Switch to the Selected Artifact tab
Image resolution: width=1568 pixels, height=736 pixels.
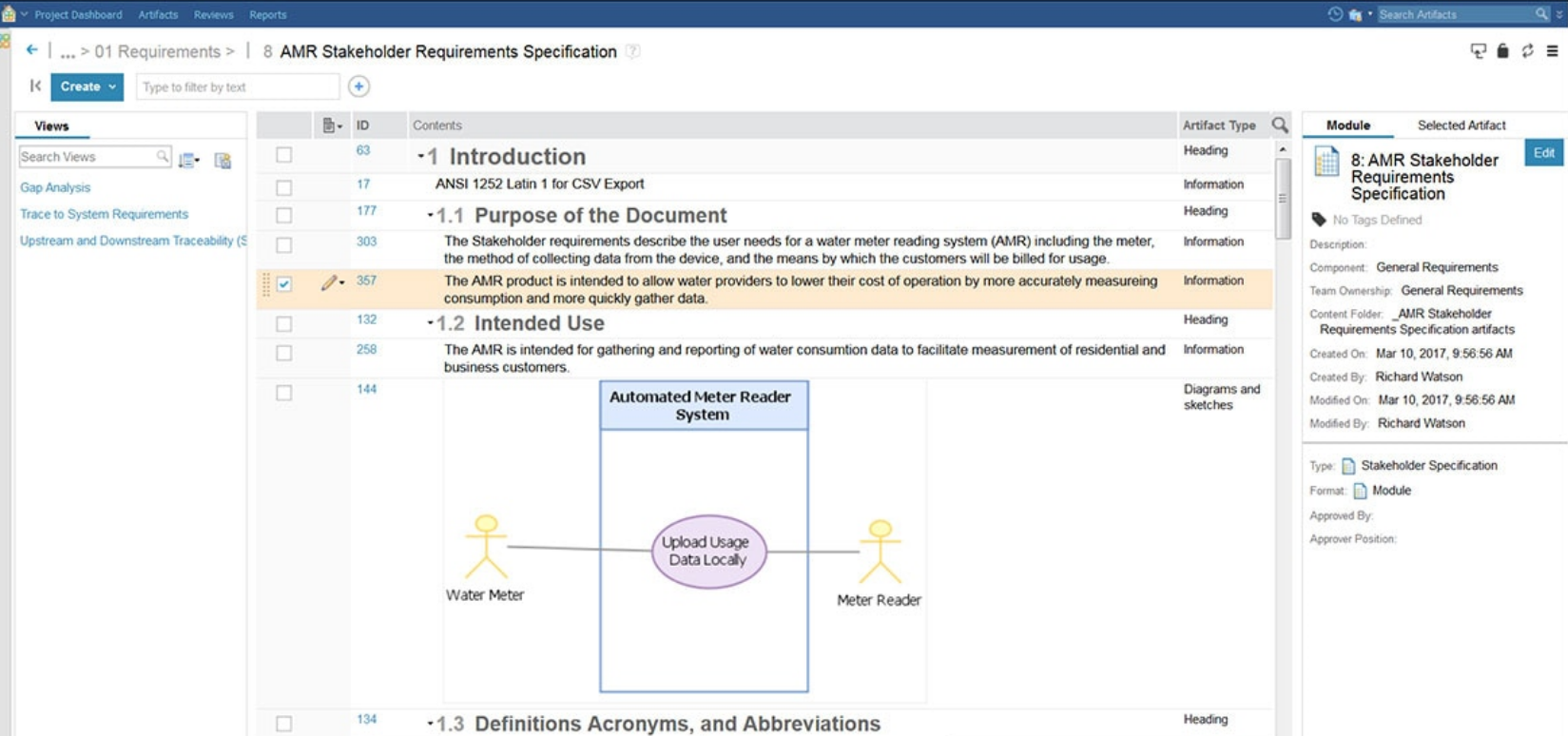click(1461, 126)
